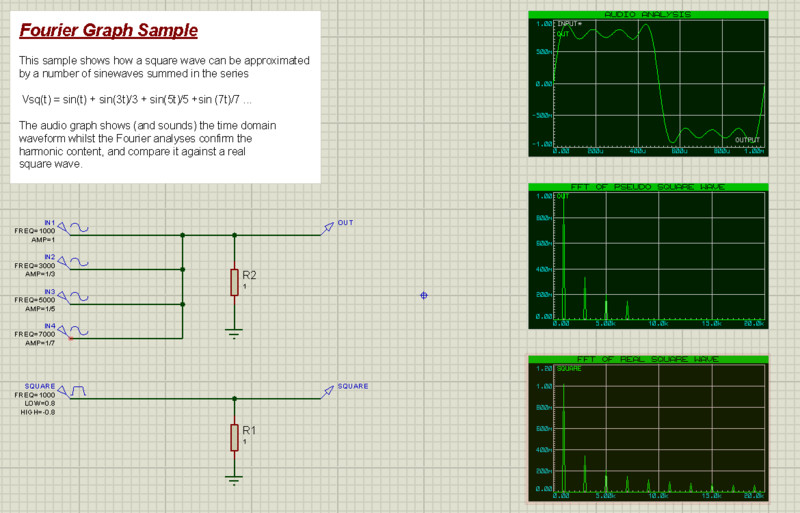The height and width of the screenshot is (513, 800).
Task: Click the SQUARE pulse generator symbol
Action: pos(78,392)
